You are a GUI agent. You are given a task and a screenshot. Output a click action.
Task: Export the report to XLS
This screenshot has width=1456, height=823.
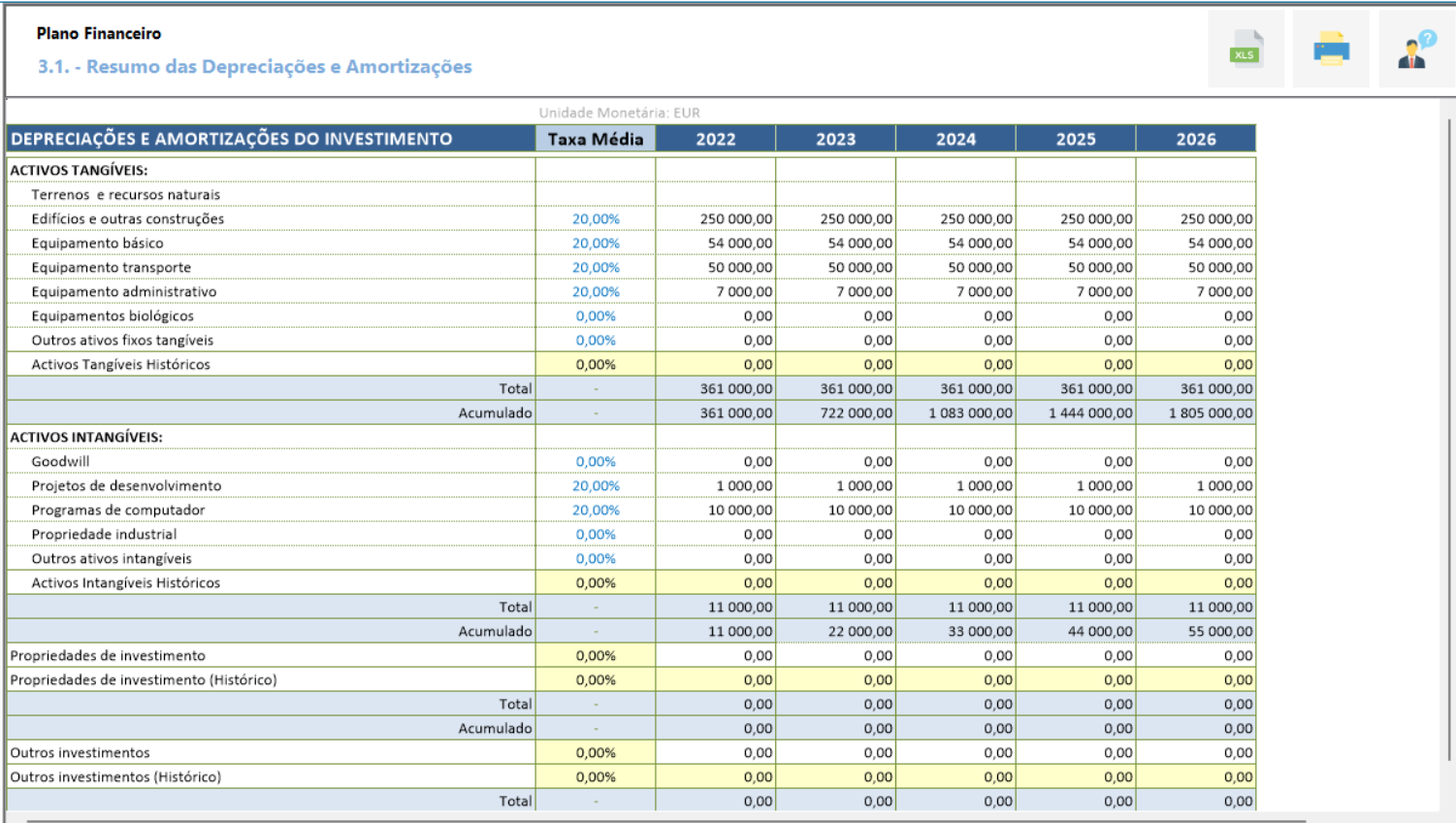(x=1246, y=49)
